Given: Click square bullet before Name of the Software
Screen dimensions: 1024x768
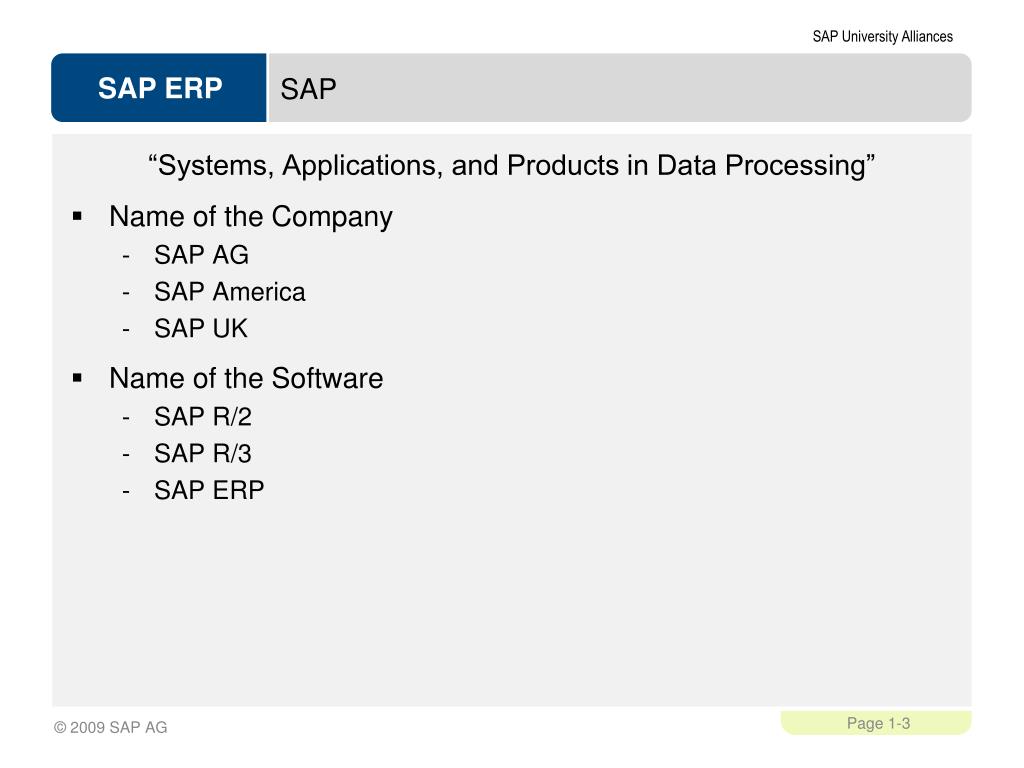Looking at the screenshot, I should [78, 377].
